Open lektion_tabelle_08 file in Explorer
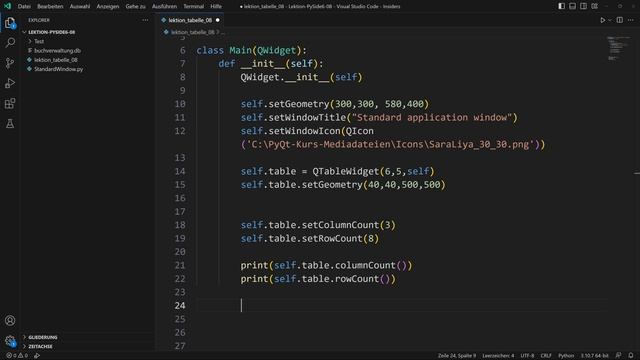 pyautogui.click(x=56, y=60)
